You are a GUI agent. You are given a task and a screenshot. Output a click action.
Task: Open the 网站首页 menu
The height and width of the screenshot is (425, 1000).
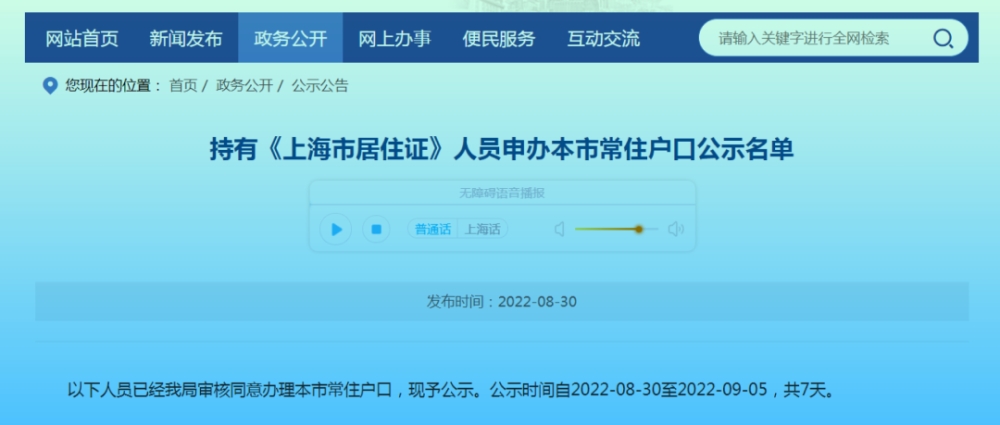pyautogui.click(x=82, y=38)
